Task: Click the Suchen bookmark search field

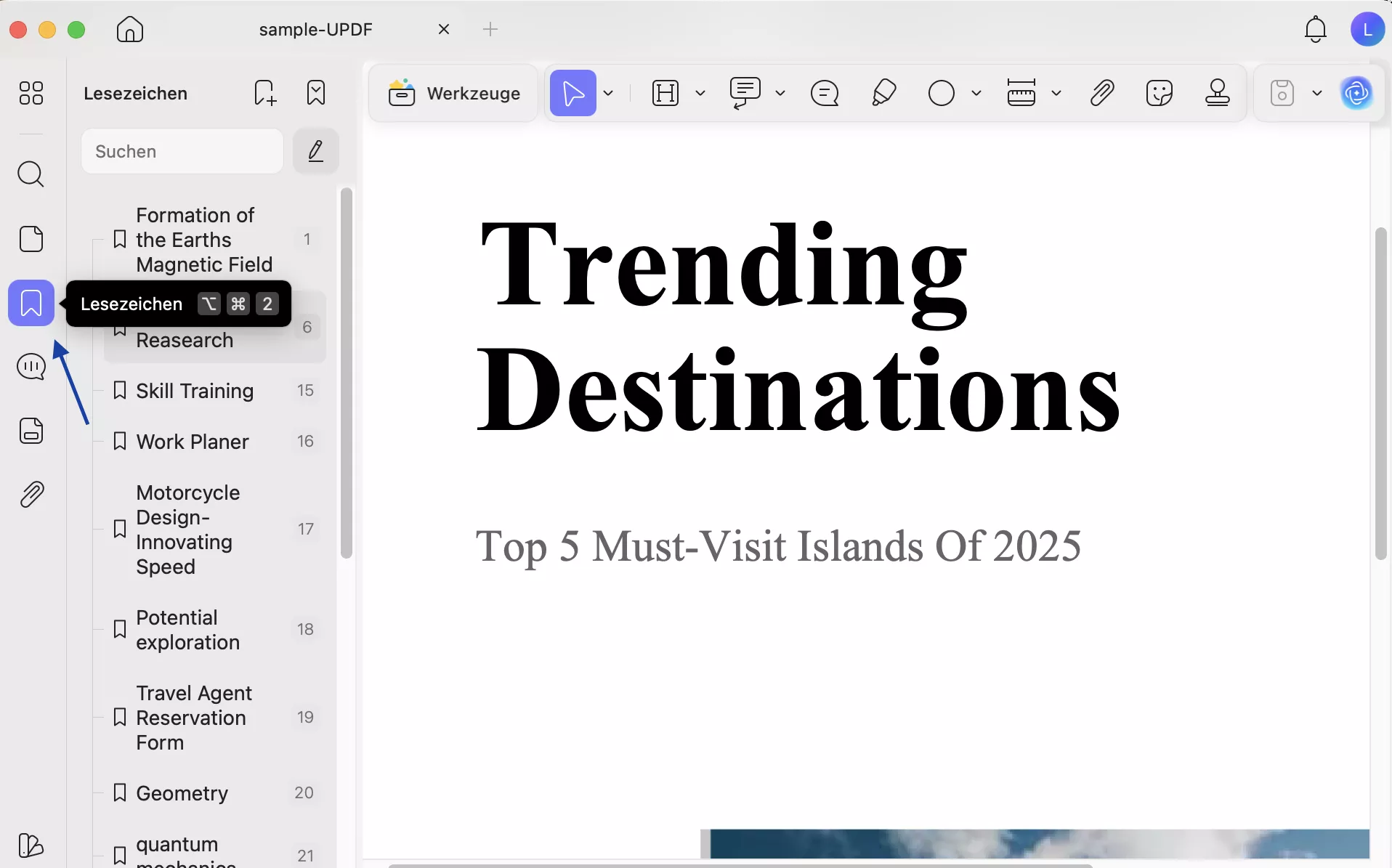Action: 182,151
